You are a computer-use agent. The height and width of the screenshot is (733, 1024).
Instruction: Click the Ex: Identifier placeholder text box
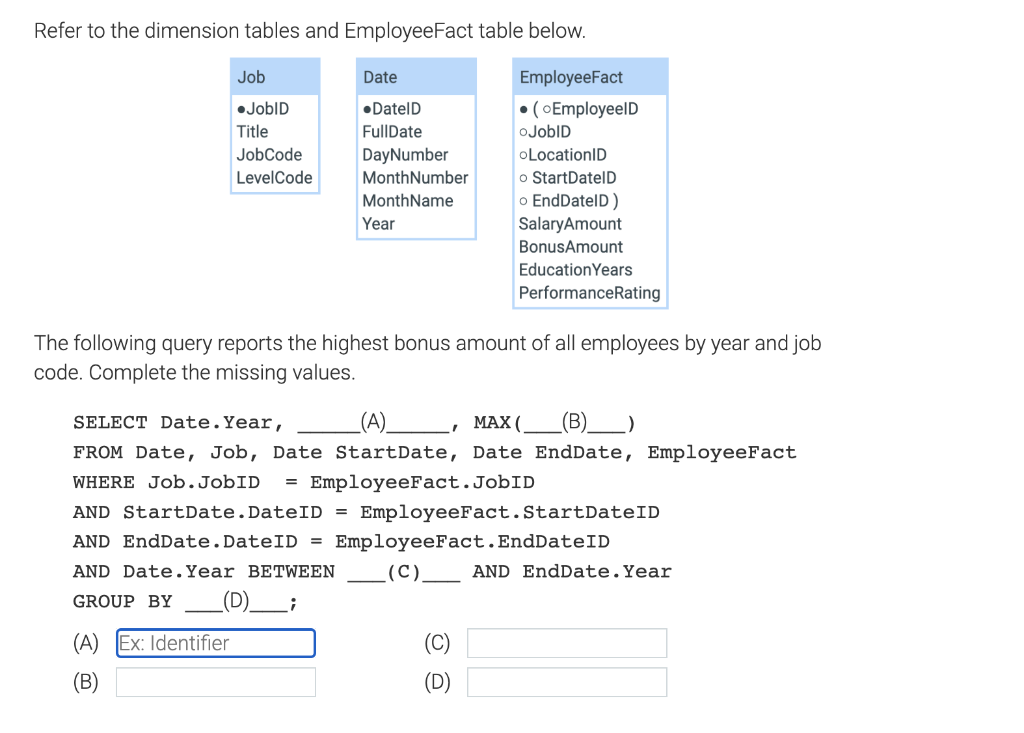click(x=215, y=643)
